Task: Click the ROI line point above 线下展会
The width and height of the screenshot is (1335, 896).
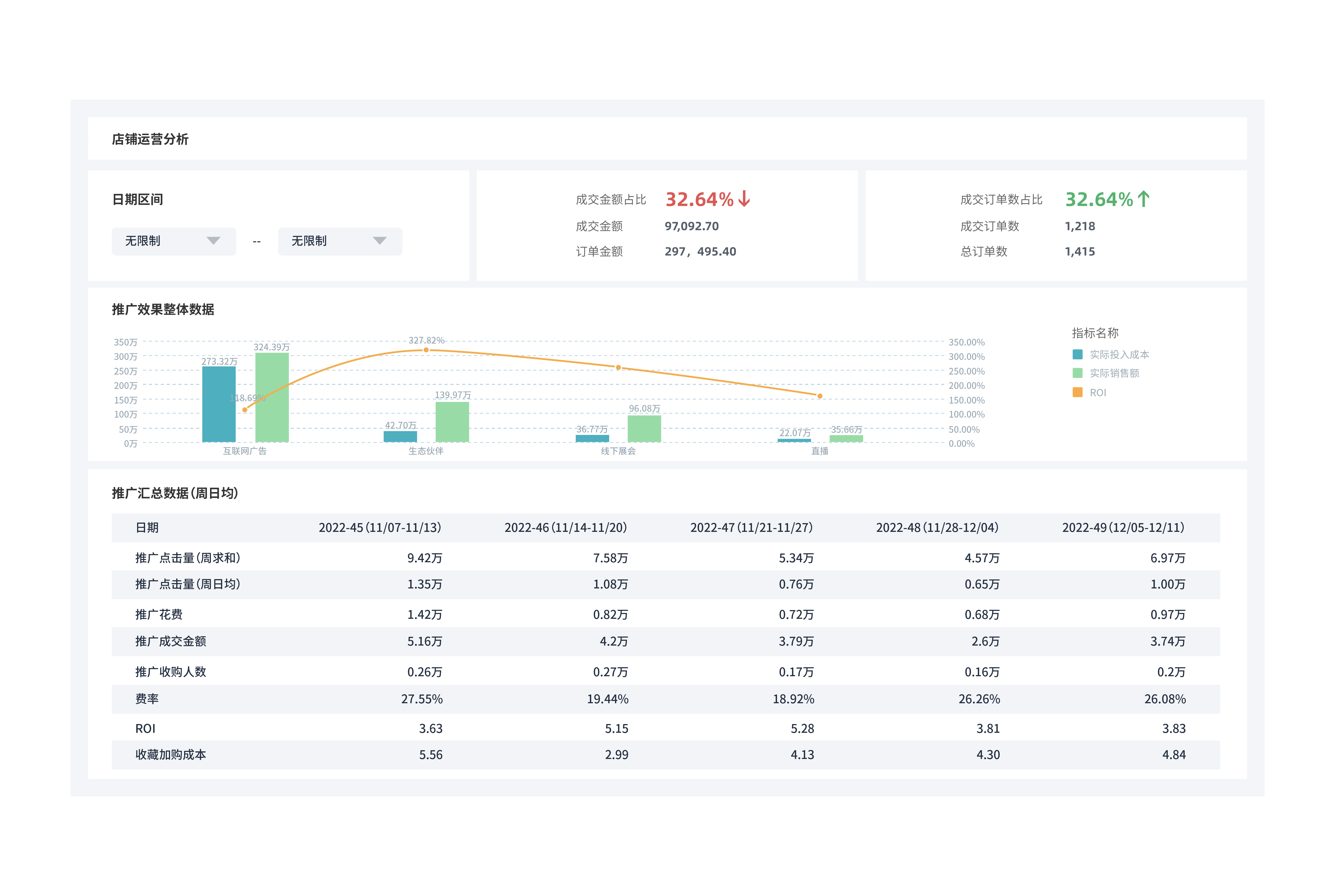Action: tap(618, 368)
